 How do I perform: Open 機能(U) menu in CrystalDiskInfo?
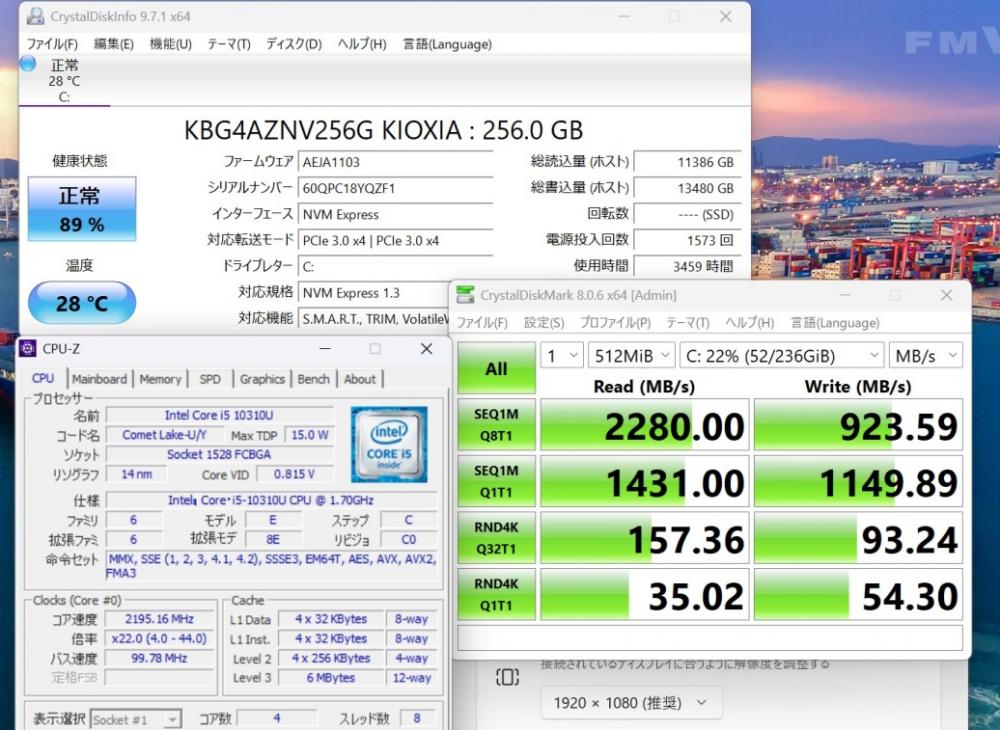[170, 44]
